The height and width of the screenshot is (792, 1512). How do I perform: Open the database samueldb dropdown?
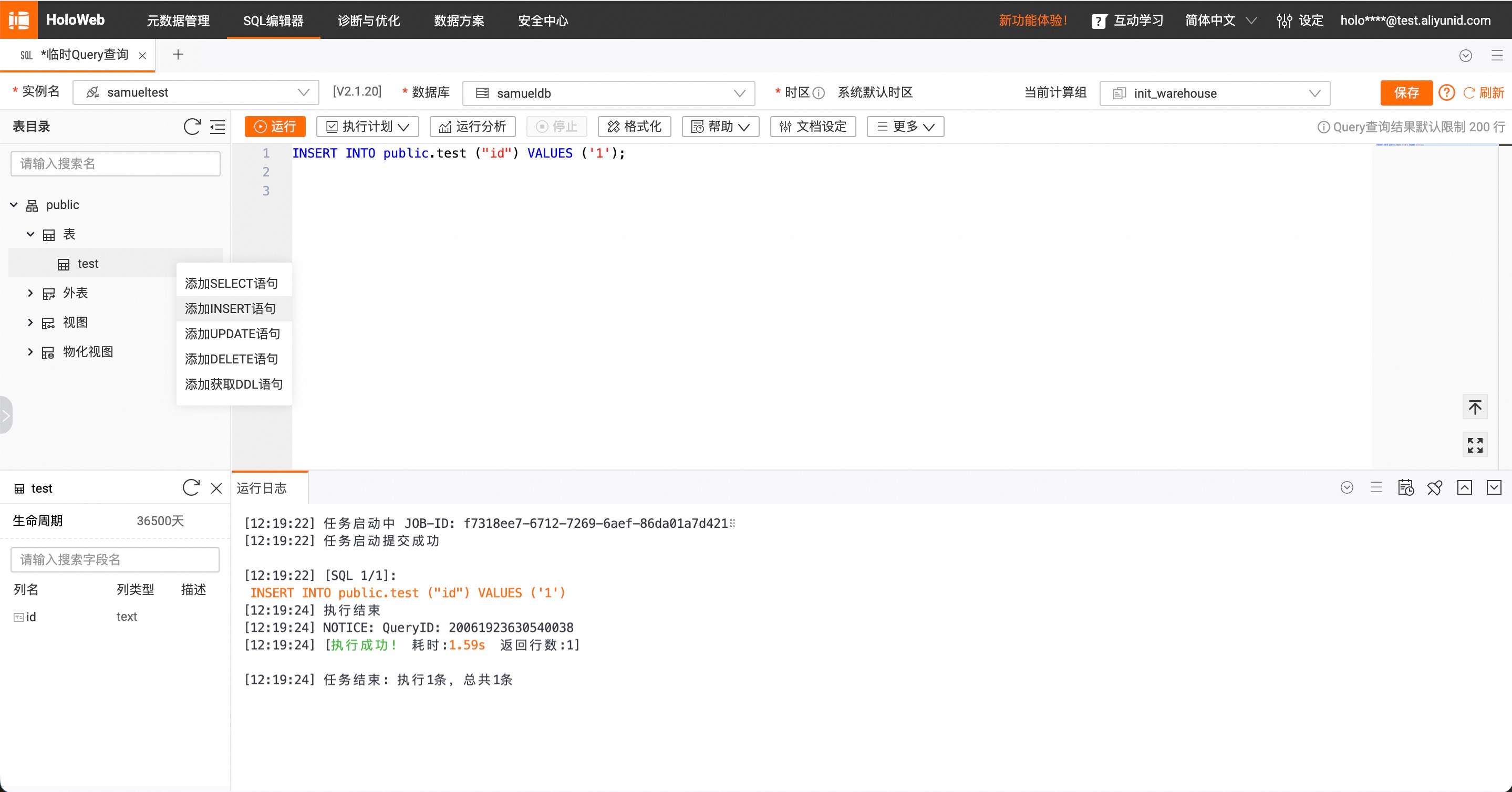(x=609, y=93)
